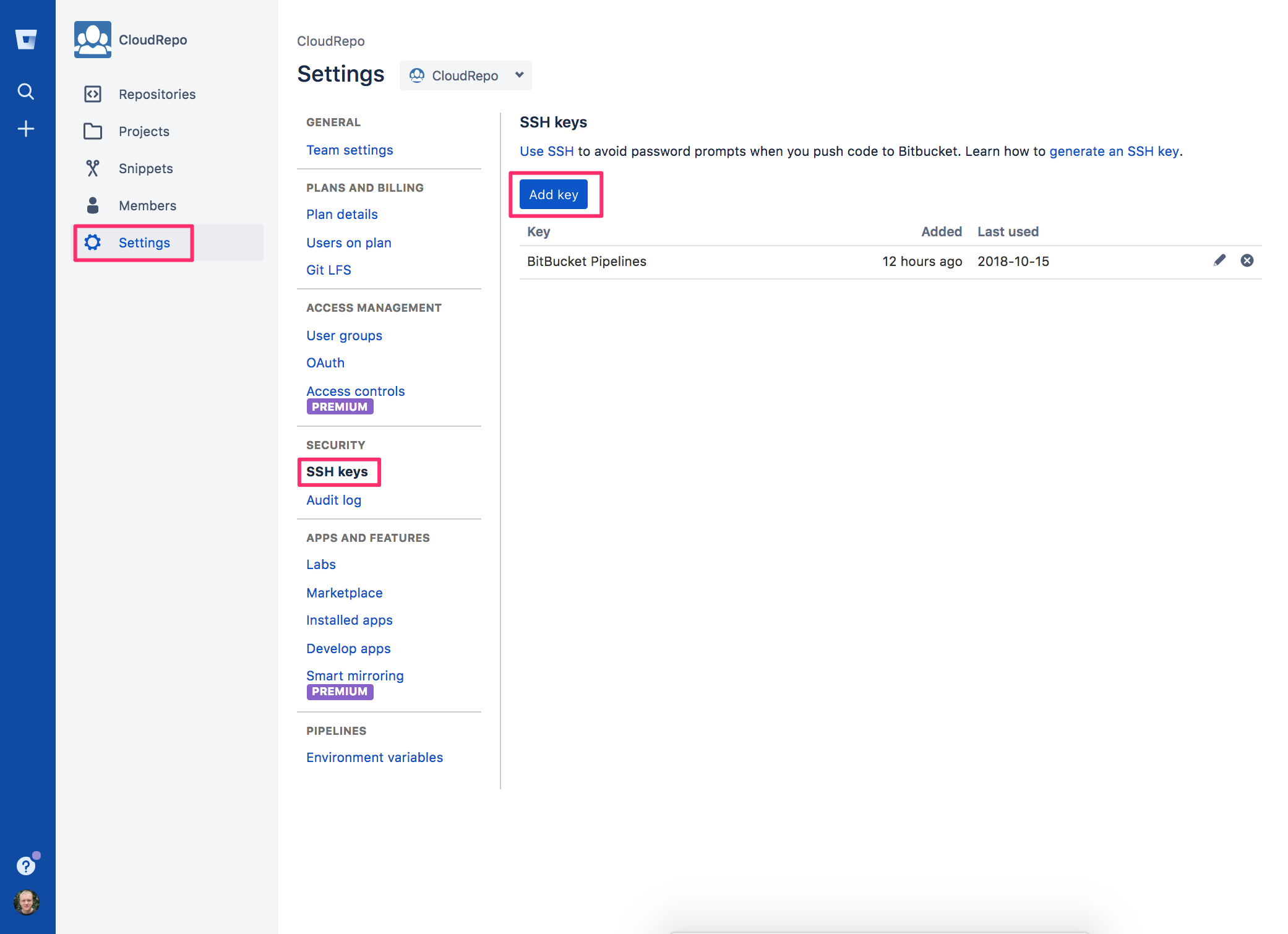This screenshot has height=934, width=1288.
Task: Open OAuth settings
Action: [x=325, y=362]
